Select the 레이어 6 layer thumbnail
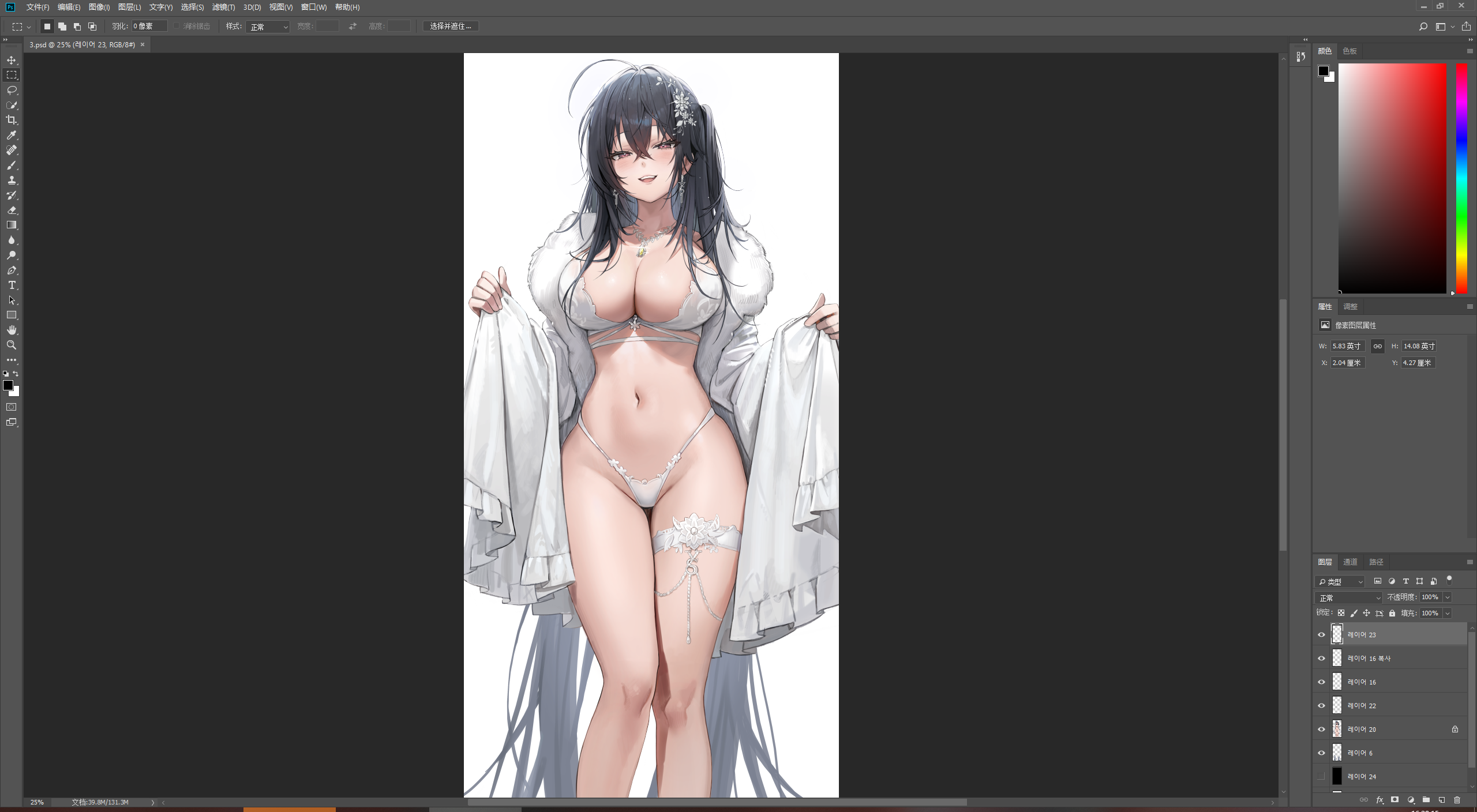The image size is (1477, 812). [x=1337, y=753]
